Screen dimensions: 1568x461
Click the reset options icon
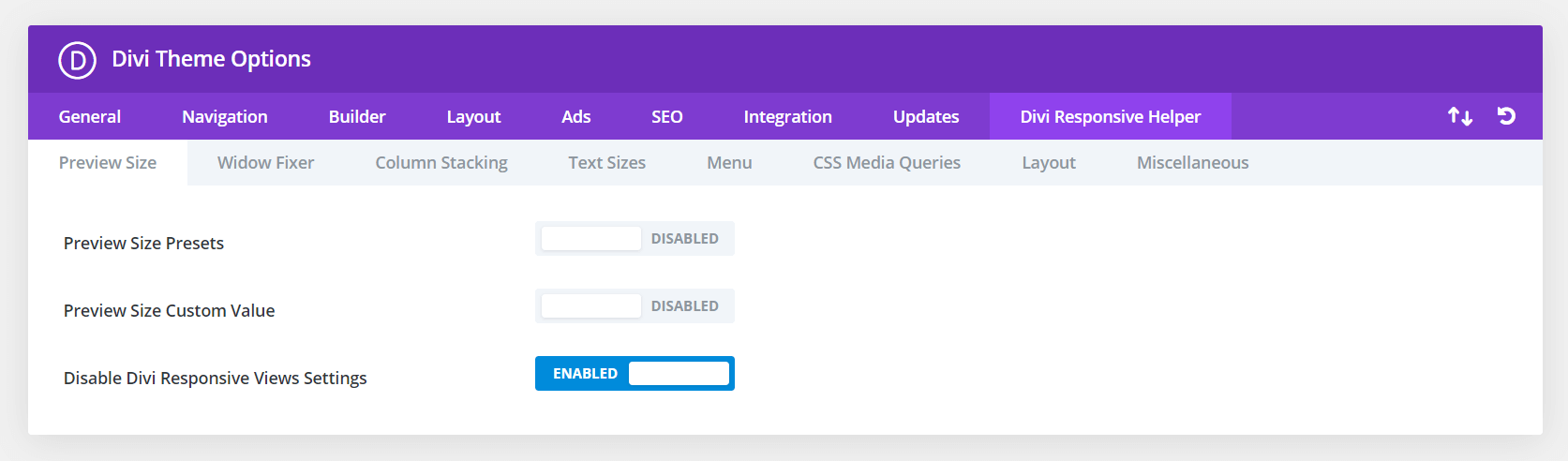pos(1506,116)
